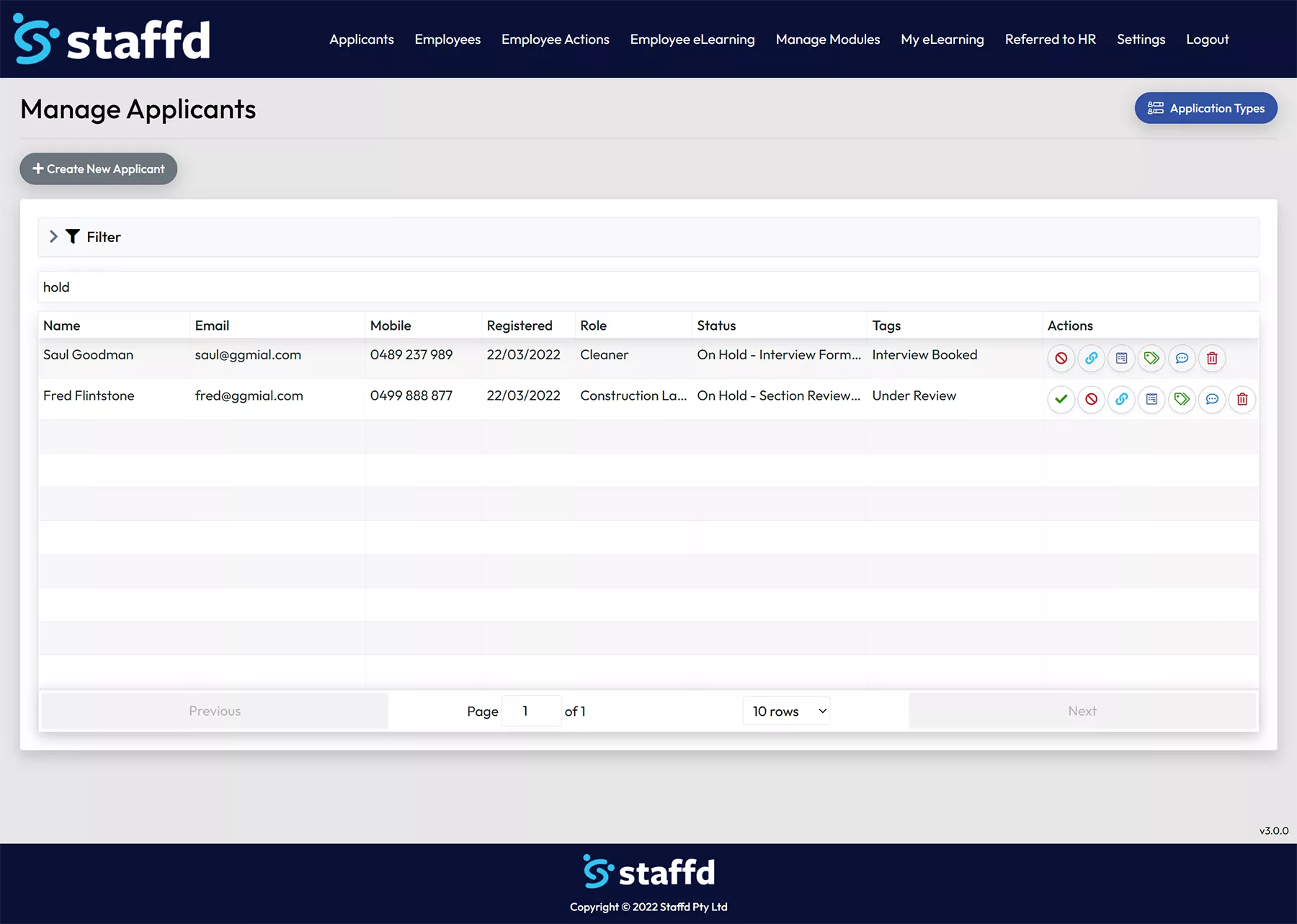Approve Fred Flintstone with the green checkmark
Screen dimensions: 1297x924
[1061, 399]
